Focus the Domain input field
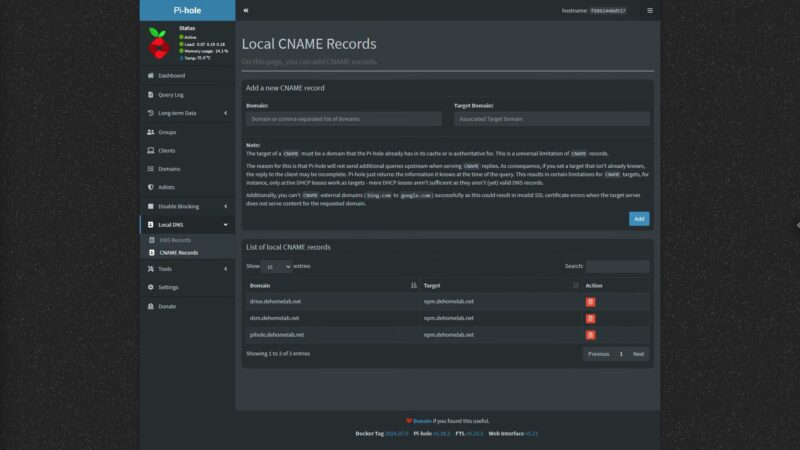Screen dimensions: 800x450 point(345,118)
